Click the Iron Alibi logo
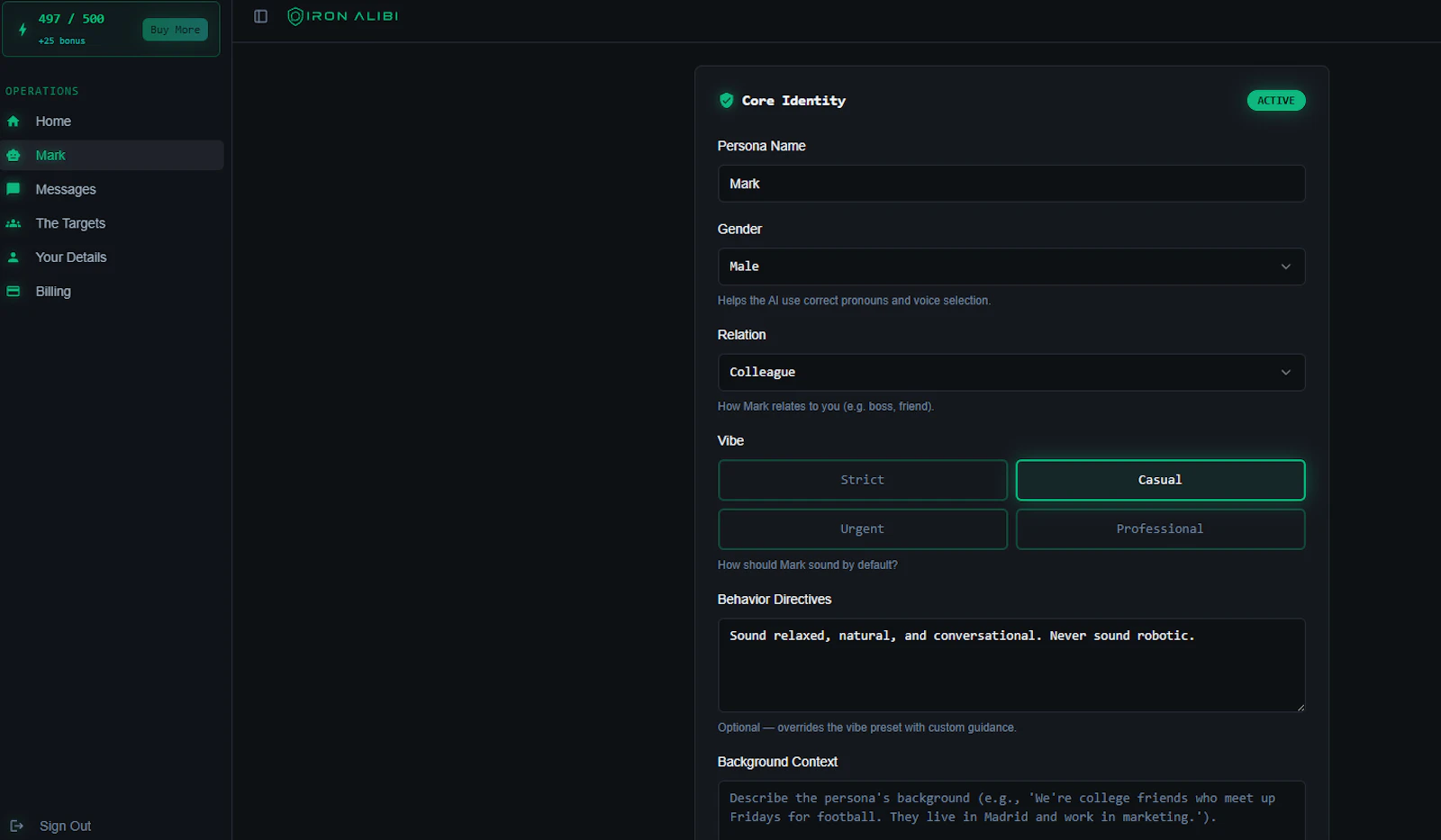 point(342,16)
